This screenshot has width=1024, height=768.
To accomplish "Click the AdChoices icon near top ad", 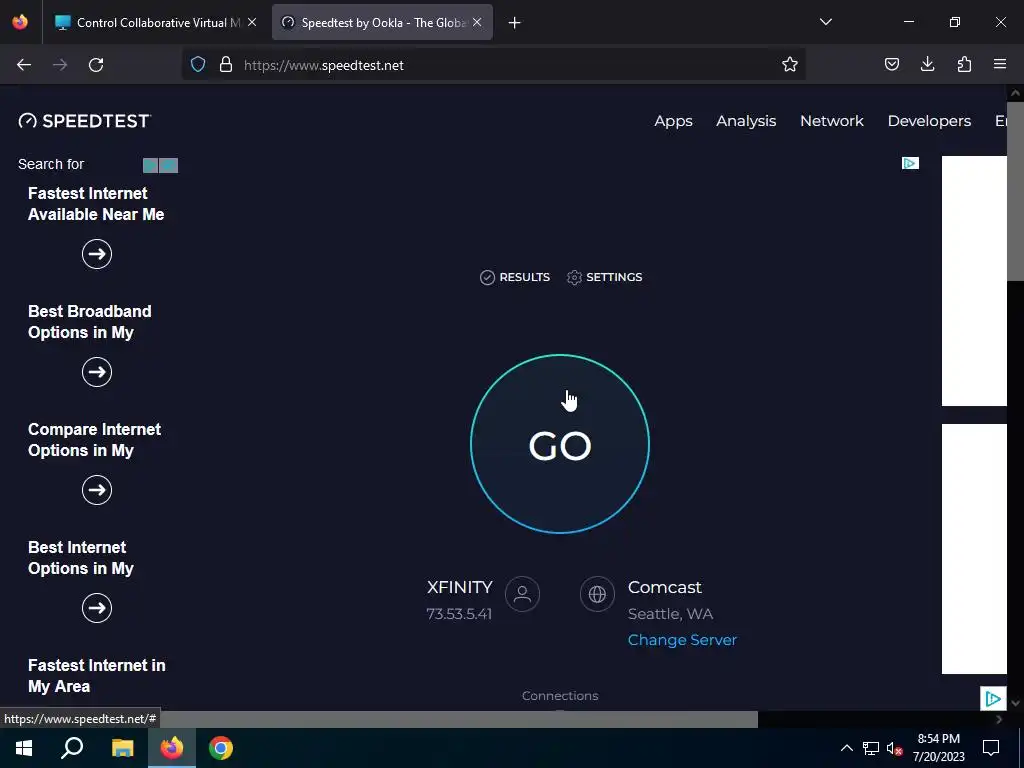I will pyautogui.click(x=910, y=163).
